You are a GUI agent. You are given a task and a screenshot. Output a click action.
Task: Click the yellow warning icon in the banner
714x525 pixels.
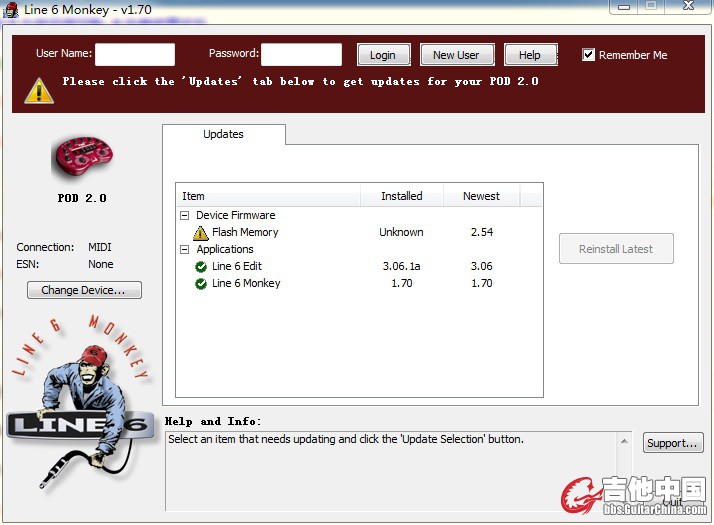[39, 89]
